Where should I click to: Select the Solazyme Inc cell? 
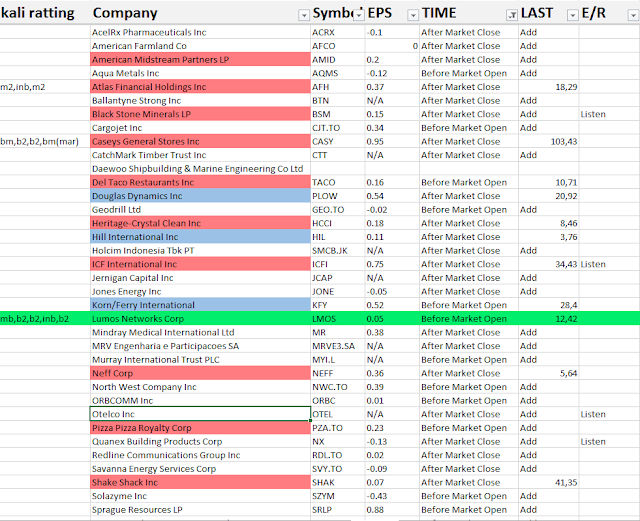tap(200, 496)
